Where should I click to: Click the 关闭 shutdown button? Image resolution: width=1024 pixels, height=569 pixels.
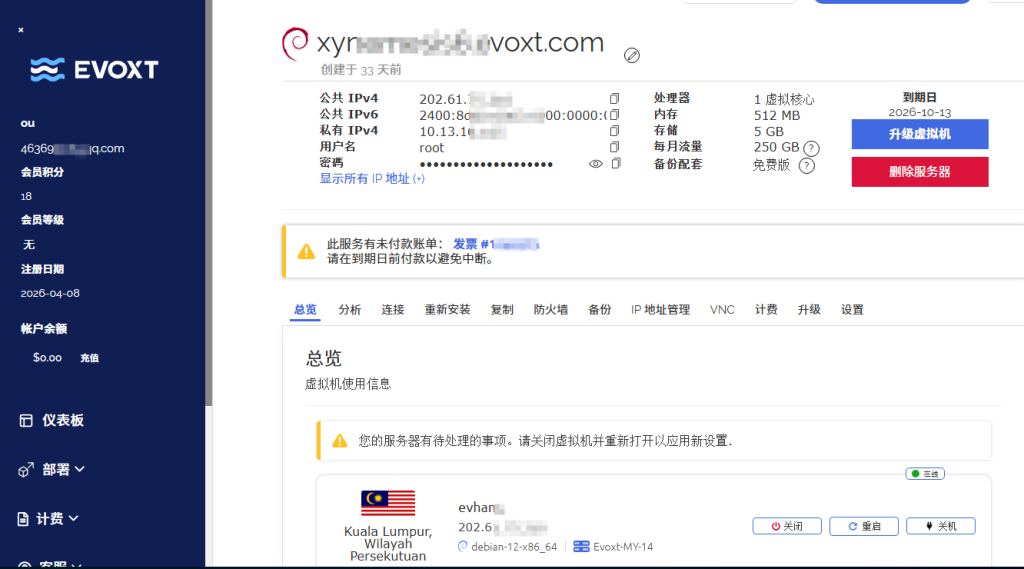tap(787, 526)
